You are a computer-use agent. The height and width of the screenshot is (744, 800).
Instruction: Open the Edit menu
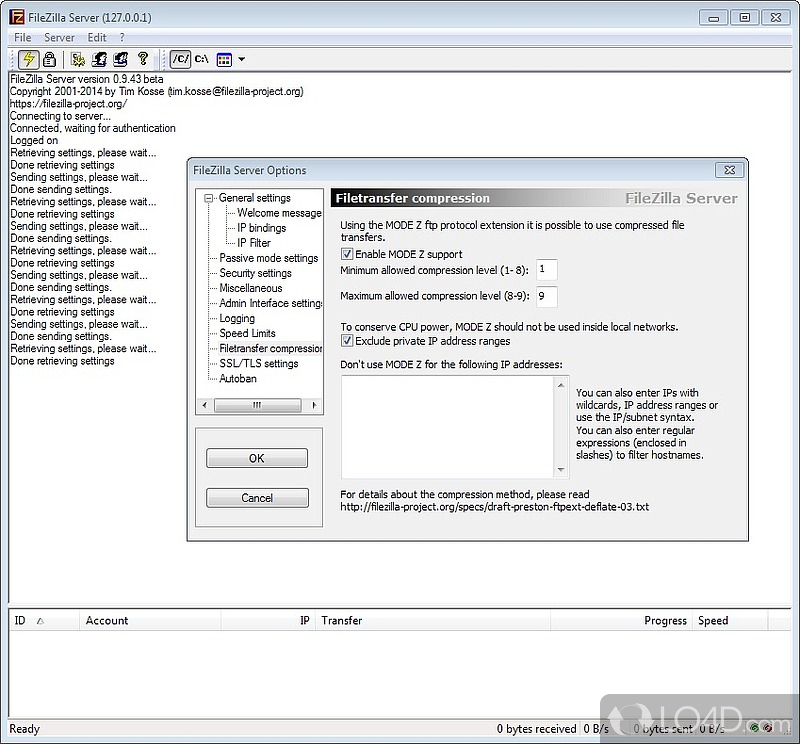coord(97,38)
